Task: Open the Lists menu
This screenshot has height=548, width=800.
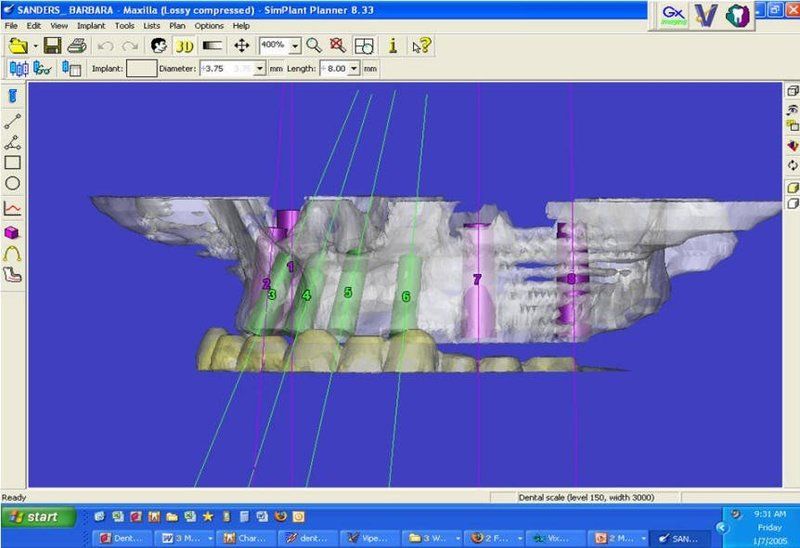Action: [152, 26]
